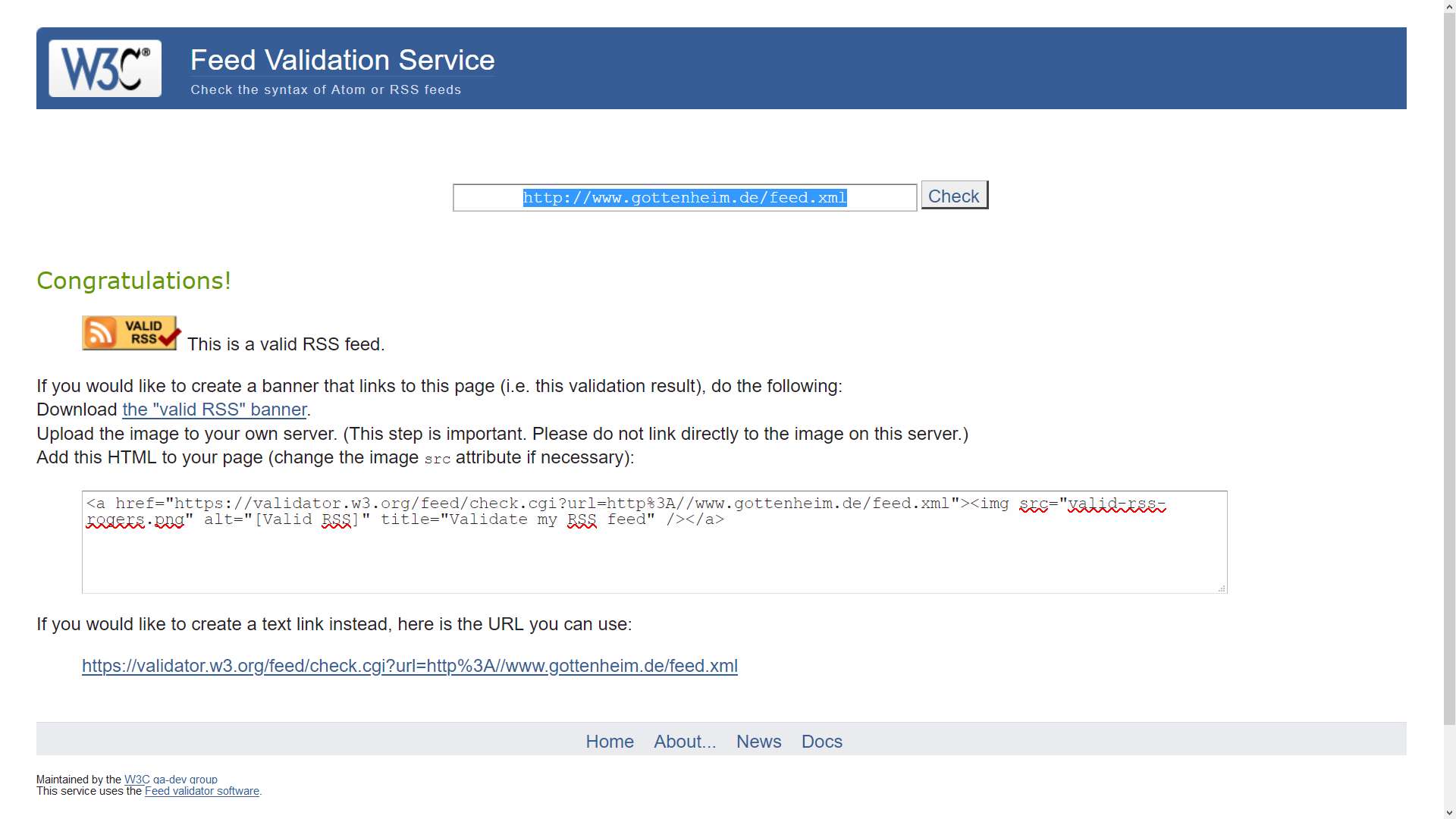Viewport: 1456px width, 819px height.
Task: Open the "valid RSS" banner download link
Action: [x=215, y=409]
